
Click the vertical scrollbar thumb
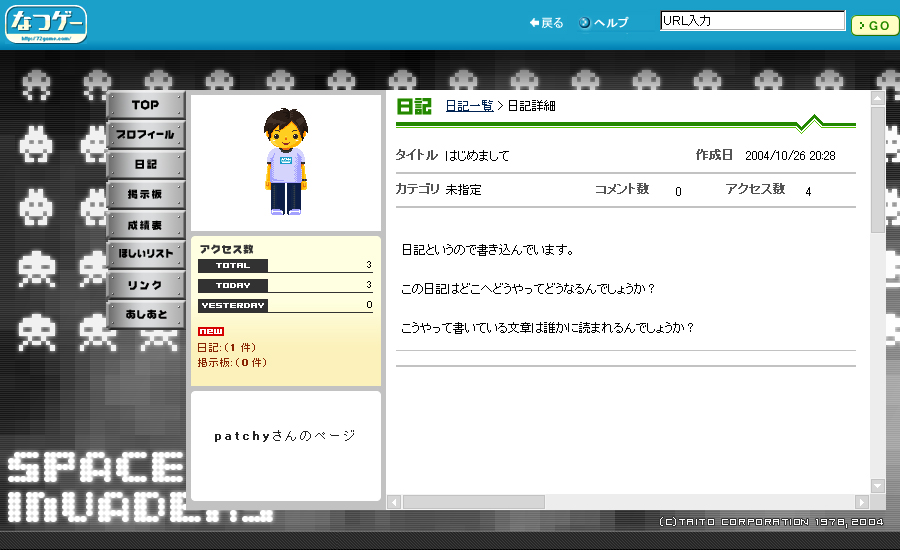click(878, 170)
